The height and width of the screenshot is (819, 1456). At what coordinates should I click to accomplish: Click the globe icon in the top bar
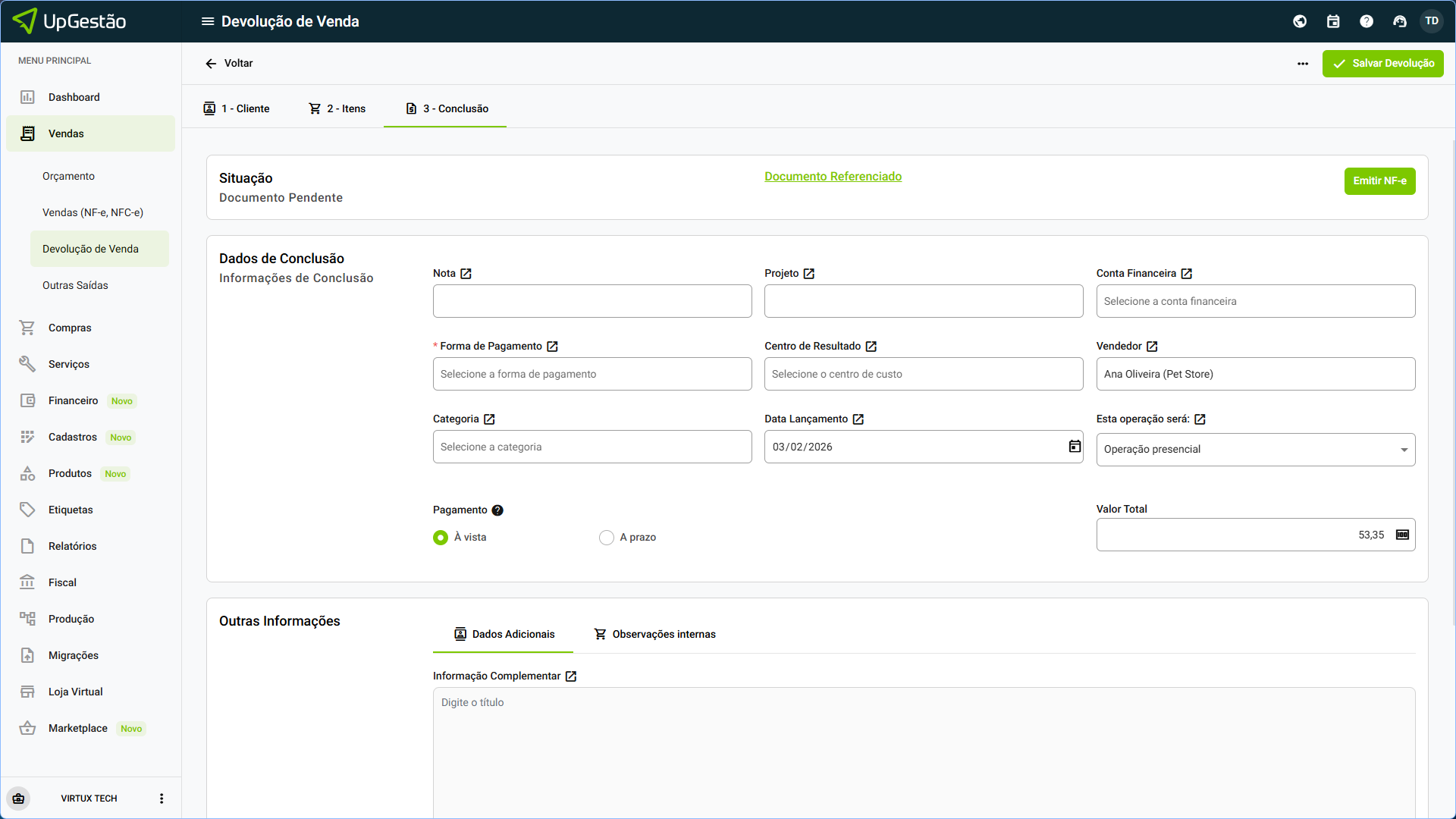point(1300,21)
